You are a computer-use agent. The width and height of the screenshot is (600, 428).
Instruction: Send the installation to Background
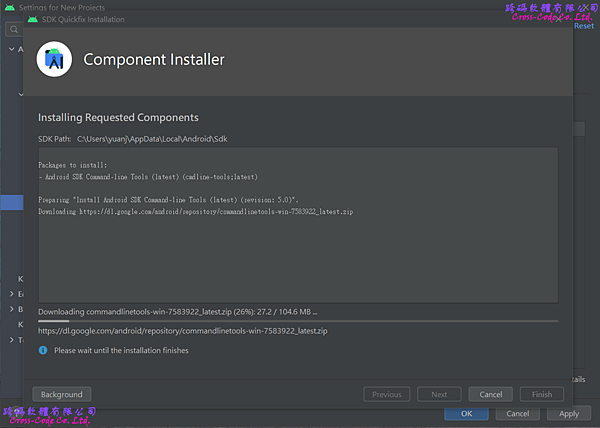(x=62, y=394)
